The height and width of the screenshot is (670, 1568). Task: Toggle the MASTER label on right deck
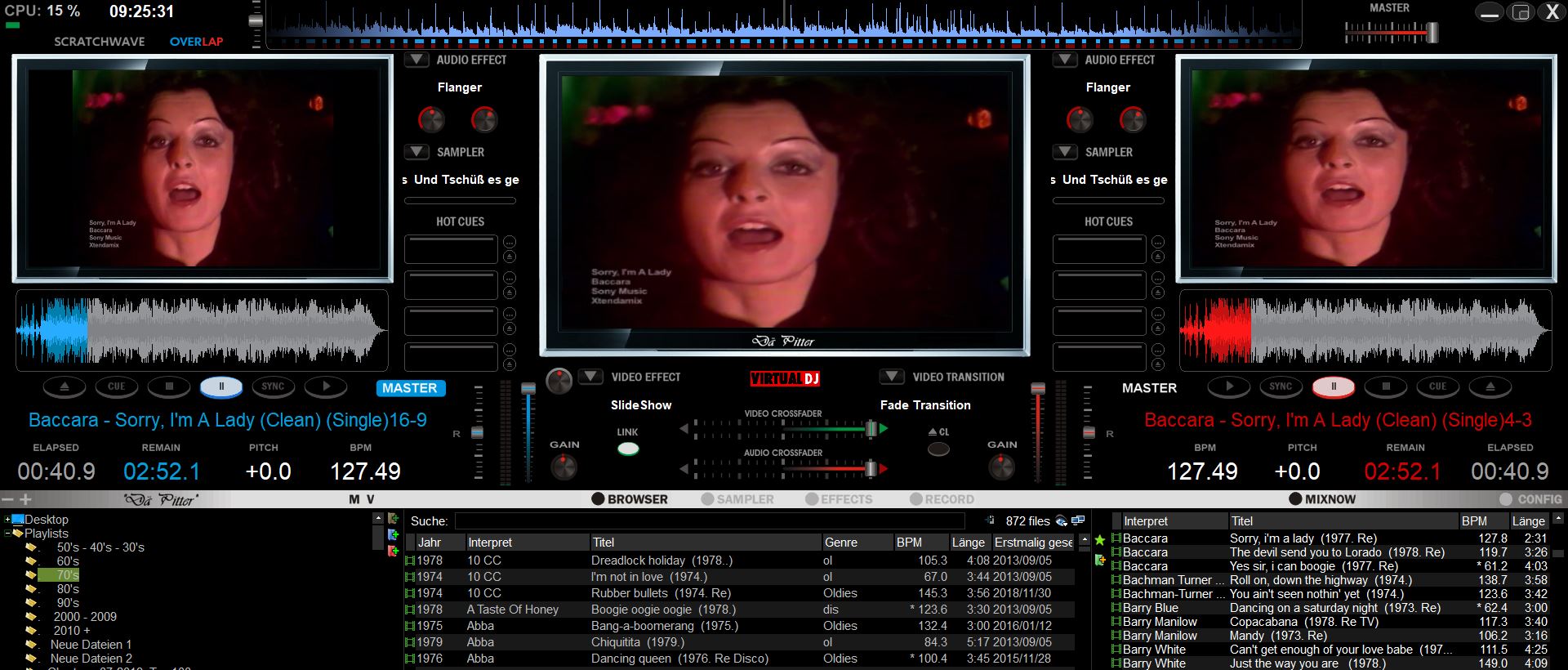1149,388
